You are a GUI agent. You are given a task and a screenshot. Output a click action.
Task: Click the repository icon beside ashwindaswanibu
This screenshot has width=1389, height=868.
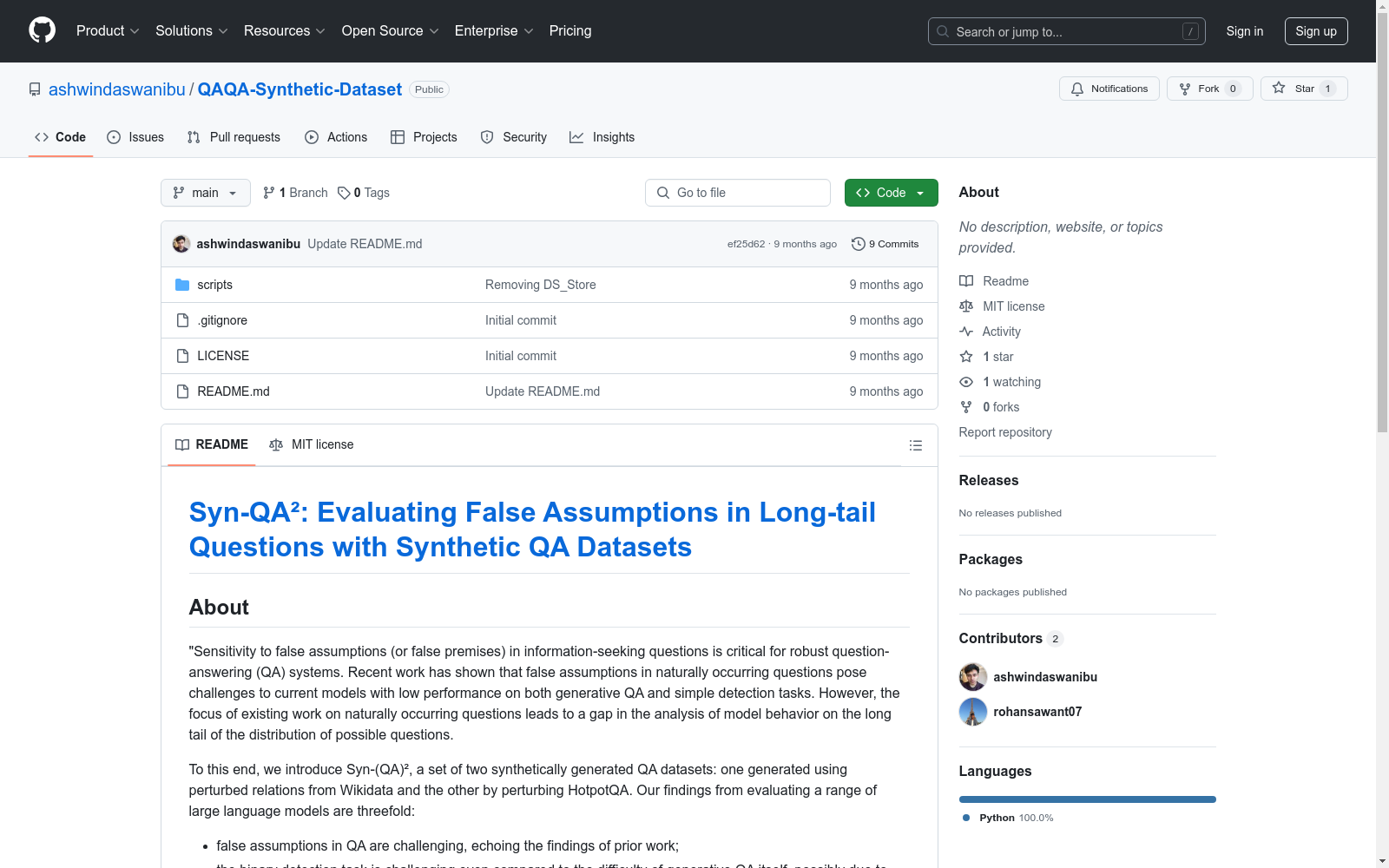click(x=35, y=89)
